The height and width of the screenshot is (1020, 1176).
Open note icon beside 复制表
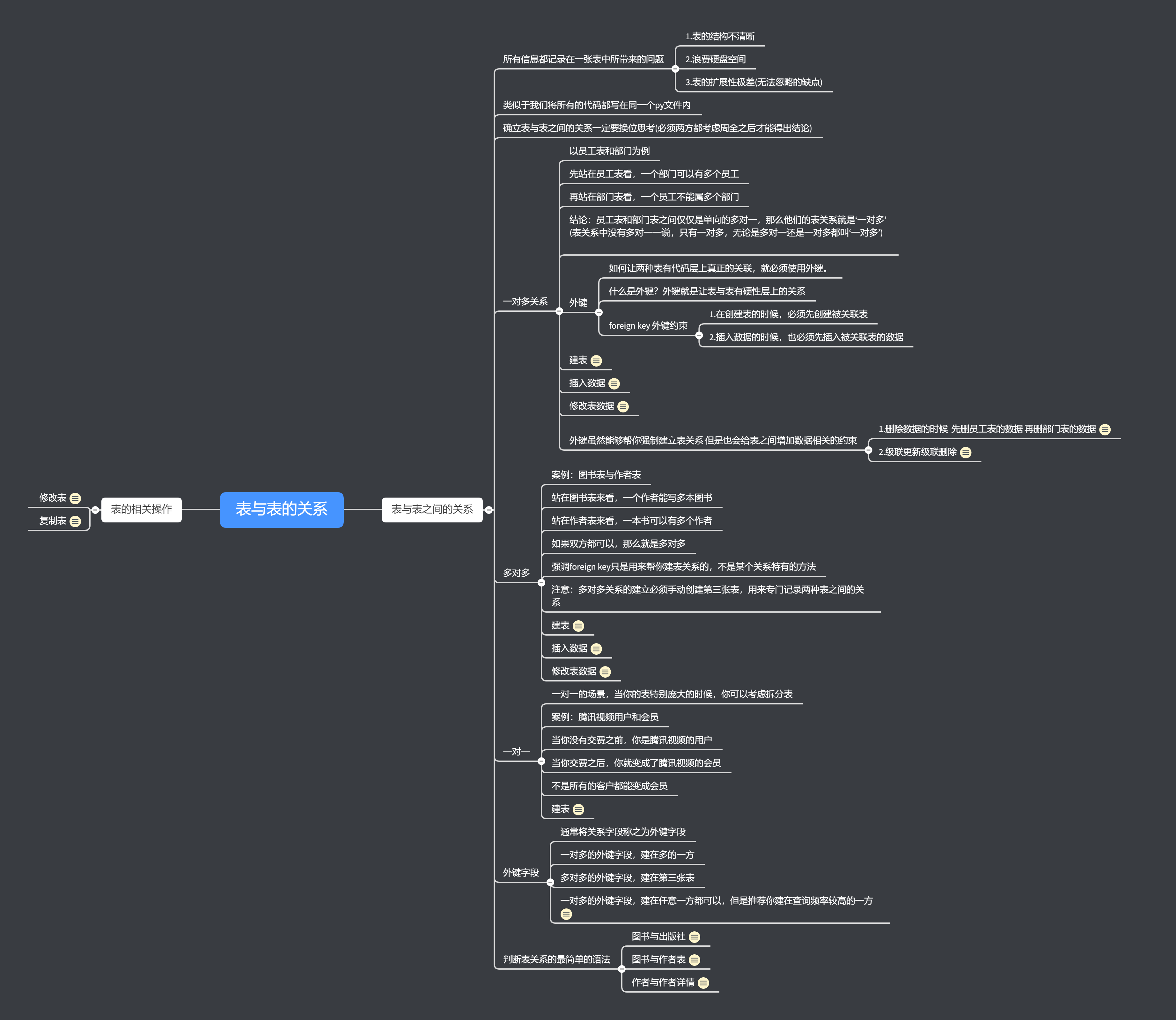pos(75,521)
